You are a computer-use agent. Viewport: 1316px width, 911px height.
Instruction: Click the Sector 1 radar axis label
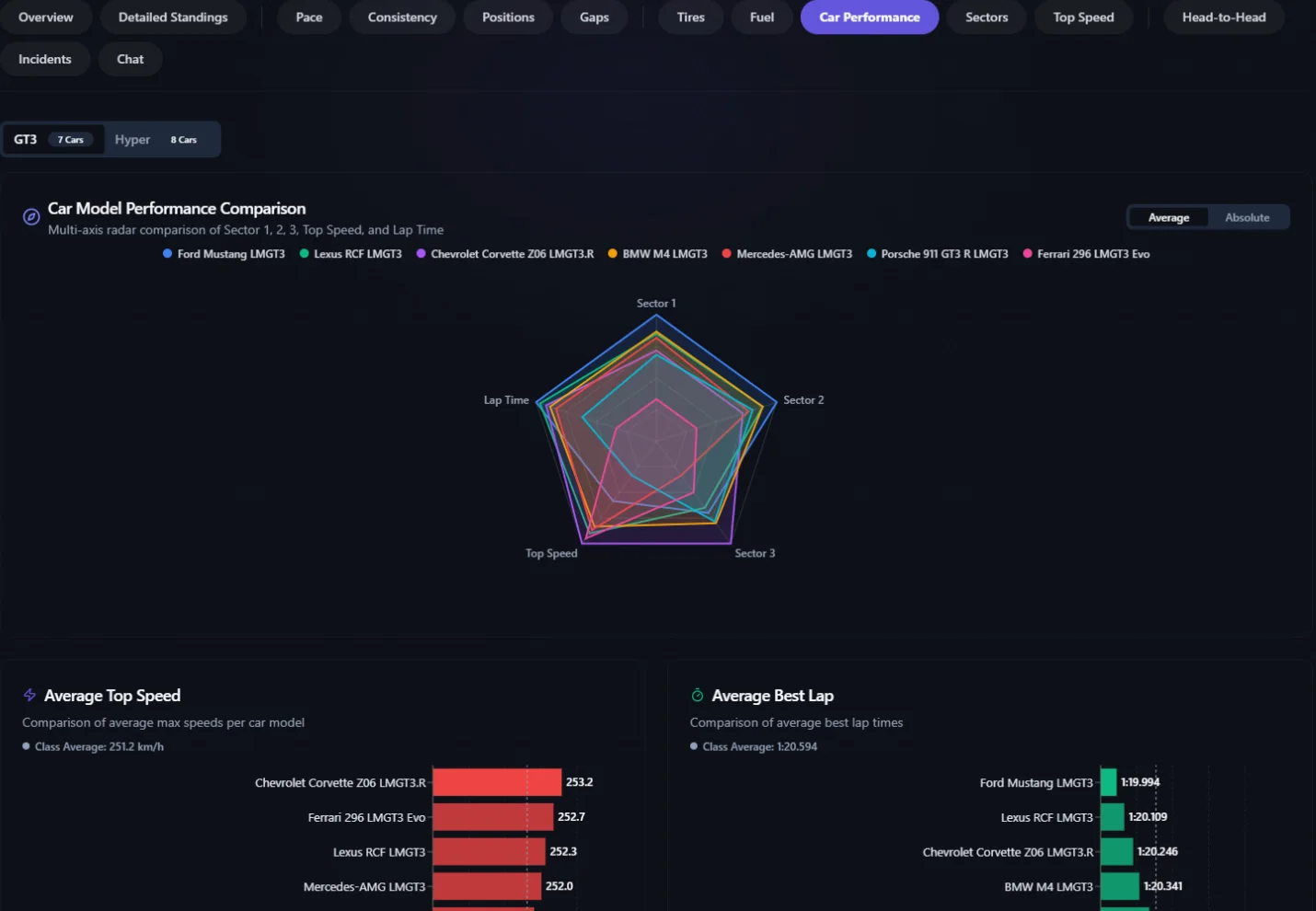[656, 304]
